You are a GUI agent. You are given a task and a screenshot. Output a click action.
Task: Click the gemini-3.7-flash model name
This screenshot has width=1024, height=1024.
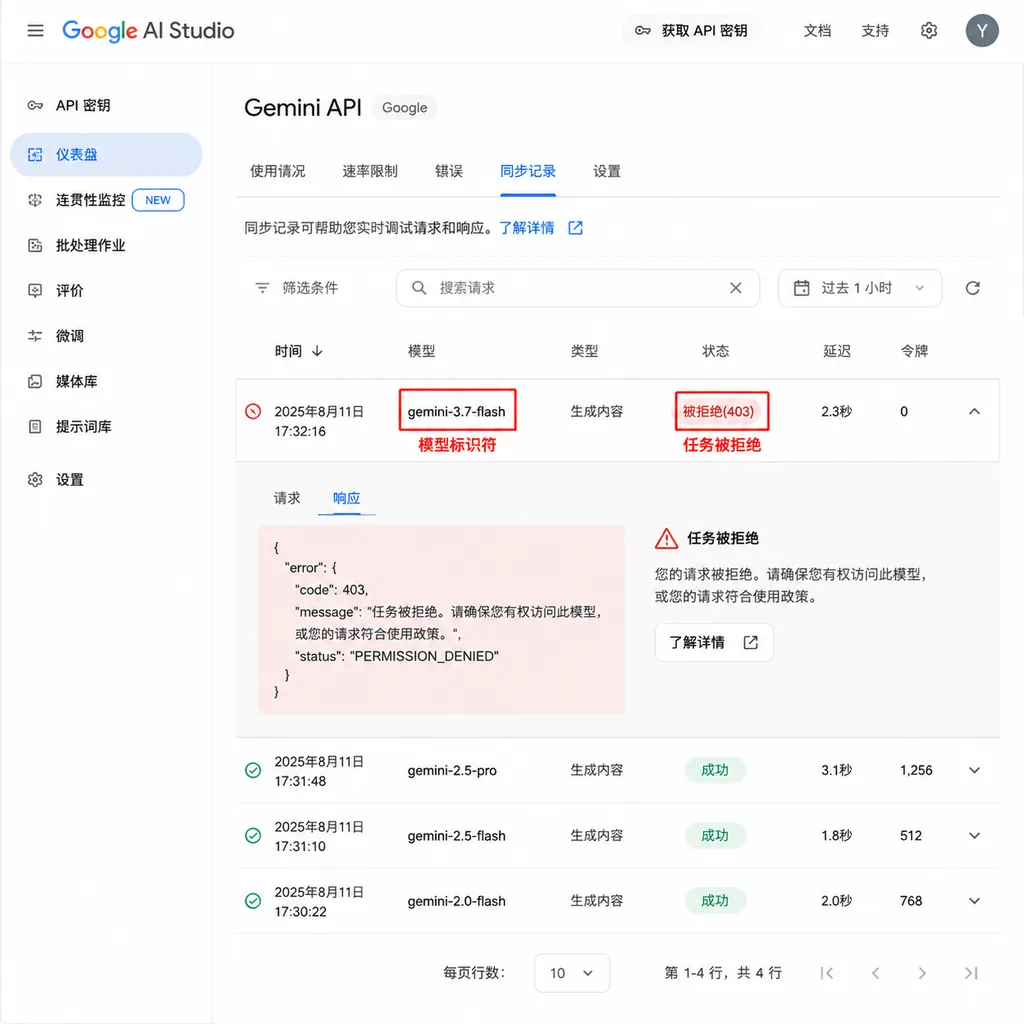click(x=456, y=411)
